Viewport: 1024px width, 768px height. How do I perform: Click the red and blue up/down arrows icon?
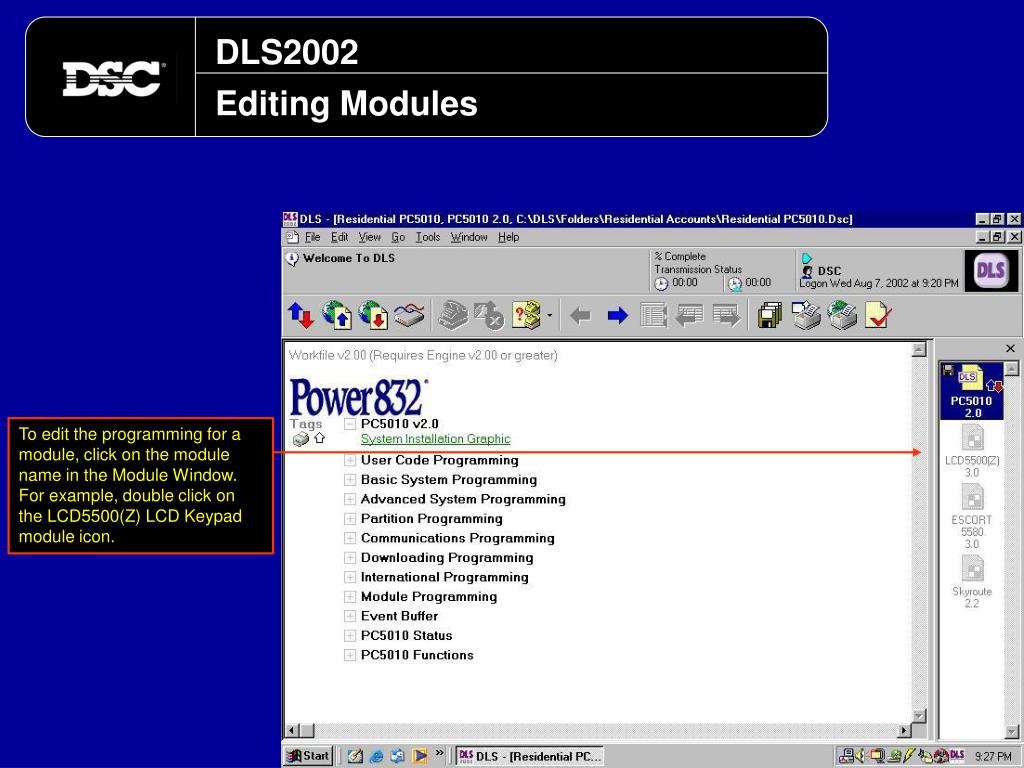(x=301, y=315)
